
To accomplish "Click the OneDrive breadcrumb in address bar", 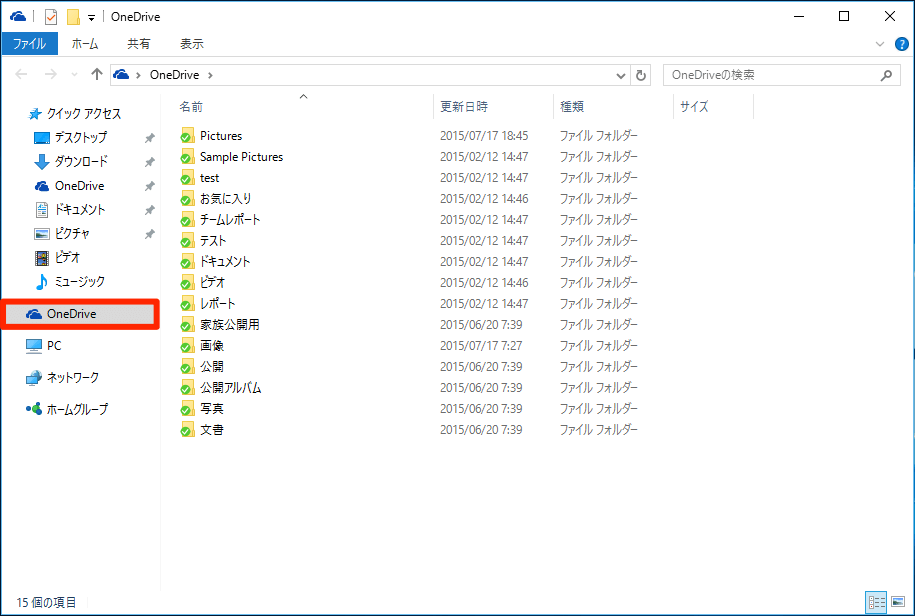I will tap(174, 75).
